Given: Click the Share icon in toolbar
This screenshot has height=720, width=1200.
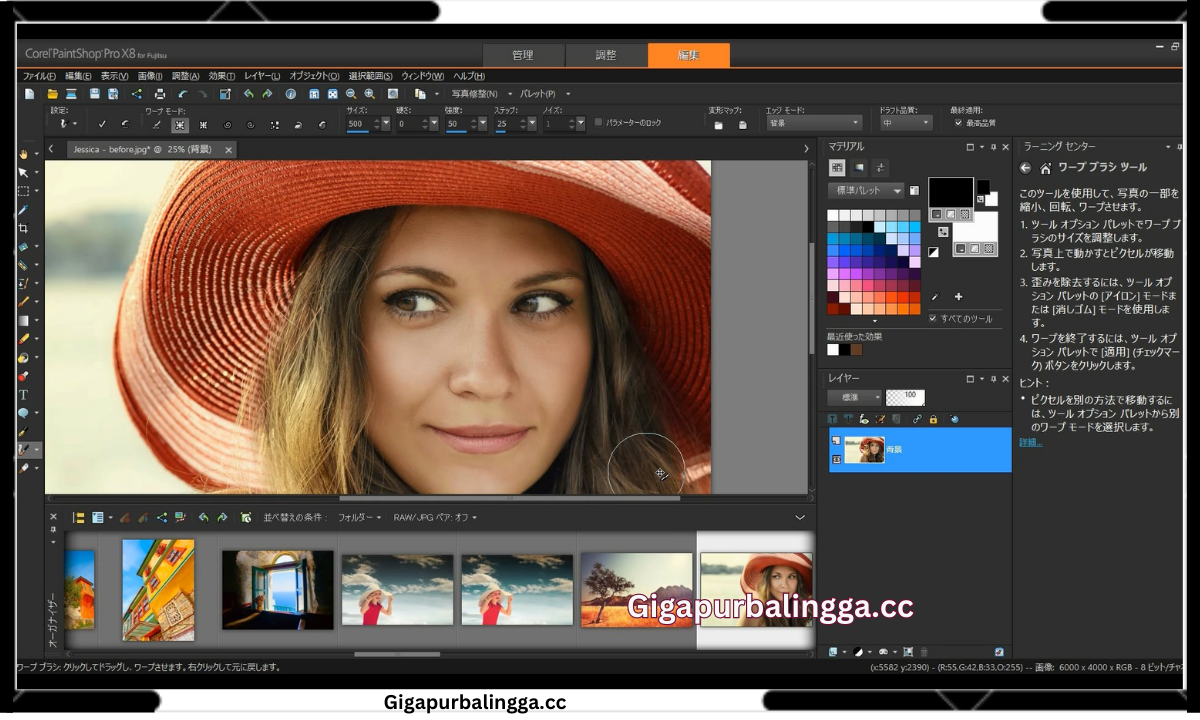Looking at the screenshot, I should pyautogui.click(x=137, y=94).
